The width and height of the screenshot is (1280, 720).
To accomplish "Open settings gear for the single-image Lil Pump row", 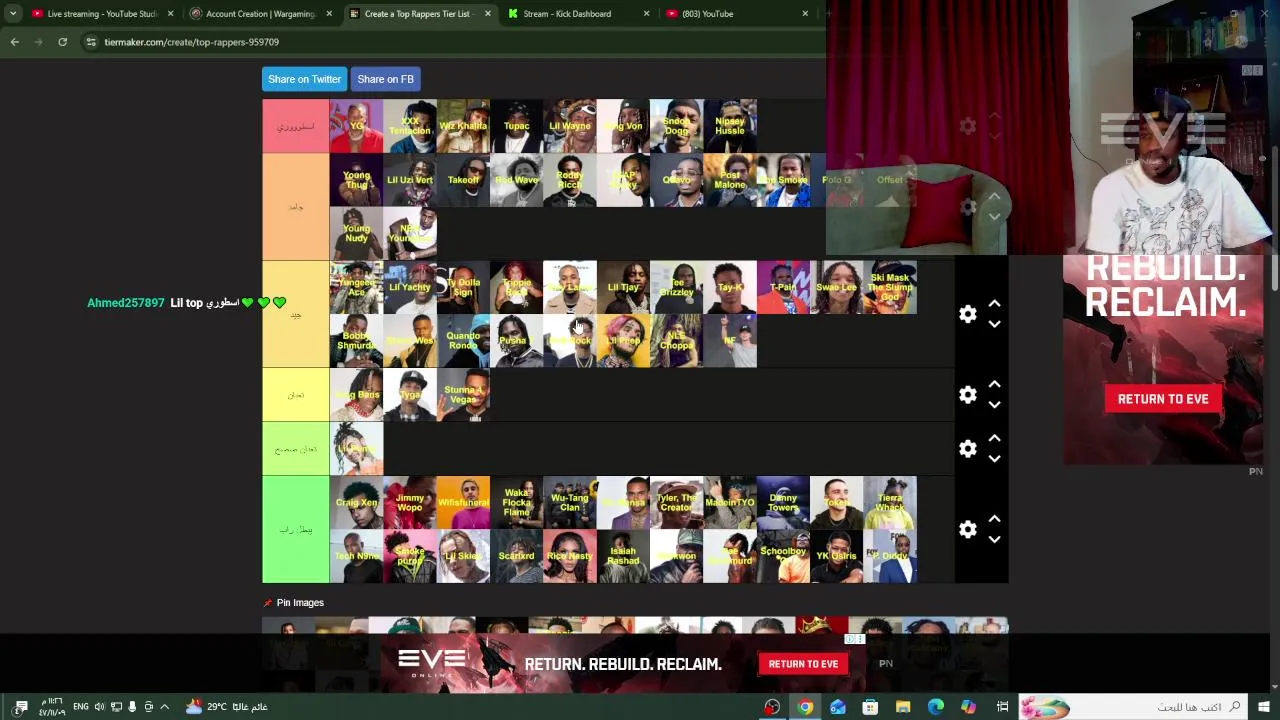I will click(x=967, y=449).
